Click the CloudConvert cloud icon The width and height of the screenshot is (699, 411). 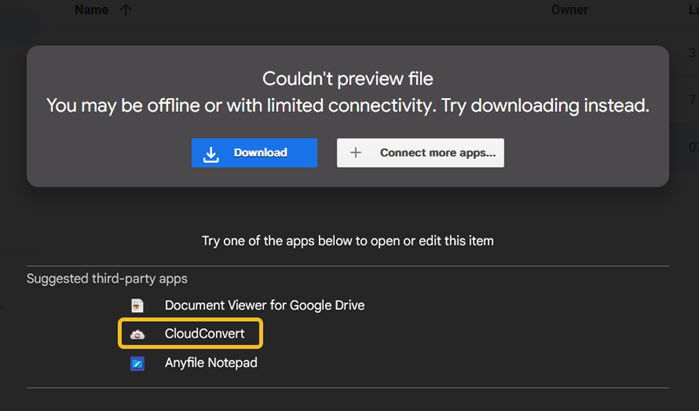pos(137,334)
